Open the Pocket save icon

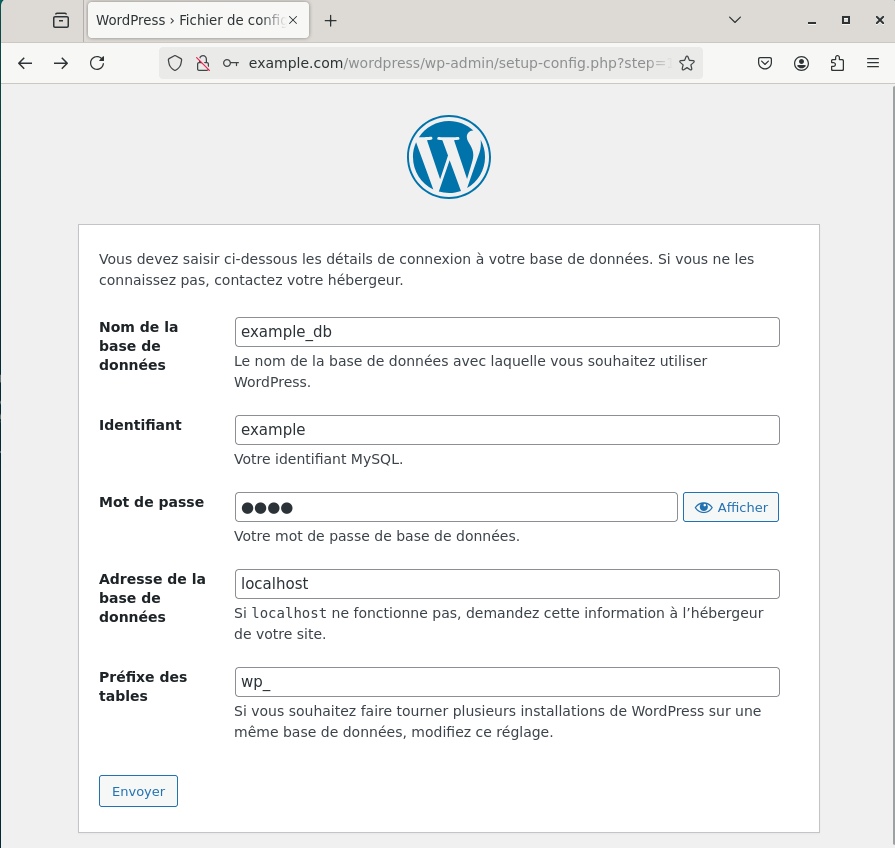[x=765, y=63]
